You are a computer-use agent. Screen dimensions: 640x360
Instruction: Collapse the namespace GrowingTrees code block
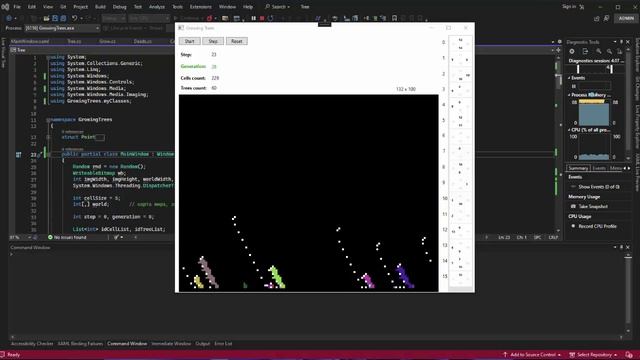(48, 120)
